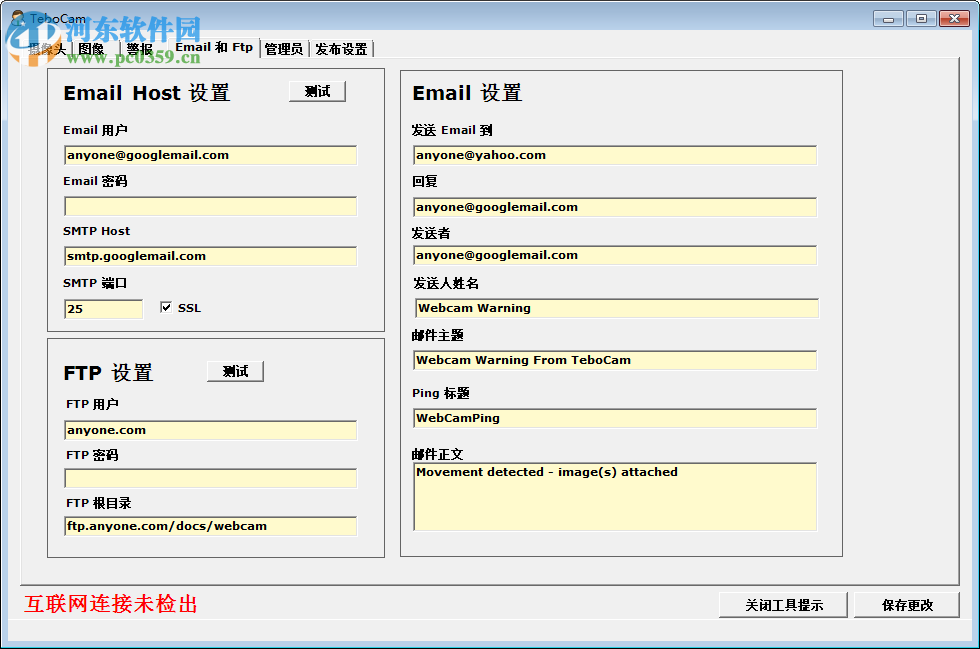980x649 pixels.
Task: Maximize the TeboCam window
Action: click(921, 19)
